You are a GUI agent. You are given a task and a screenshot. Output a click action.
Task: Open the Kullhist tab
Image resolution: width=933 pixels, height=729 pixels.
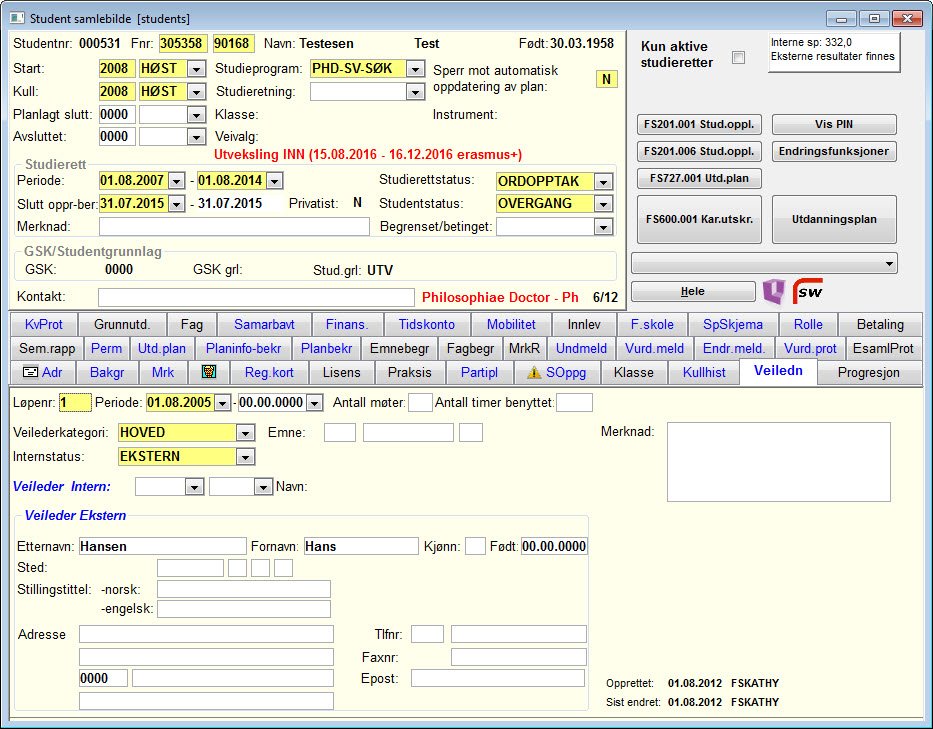[704, 373]
